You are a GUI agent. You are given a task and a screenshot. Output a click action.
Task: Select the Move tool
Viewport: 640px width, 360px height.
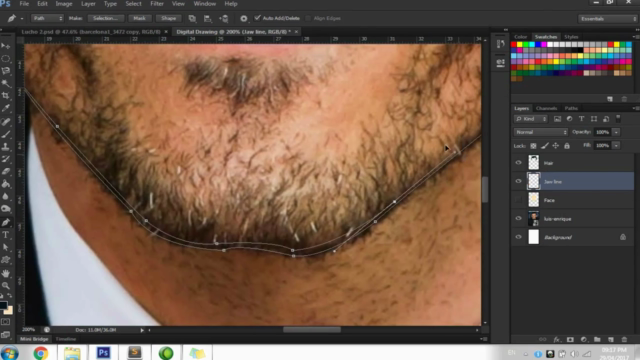(x=6, y=46)
